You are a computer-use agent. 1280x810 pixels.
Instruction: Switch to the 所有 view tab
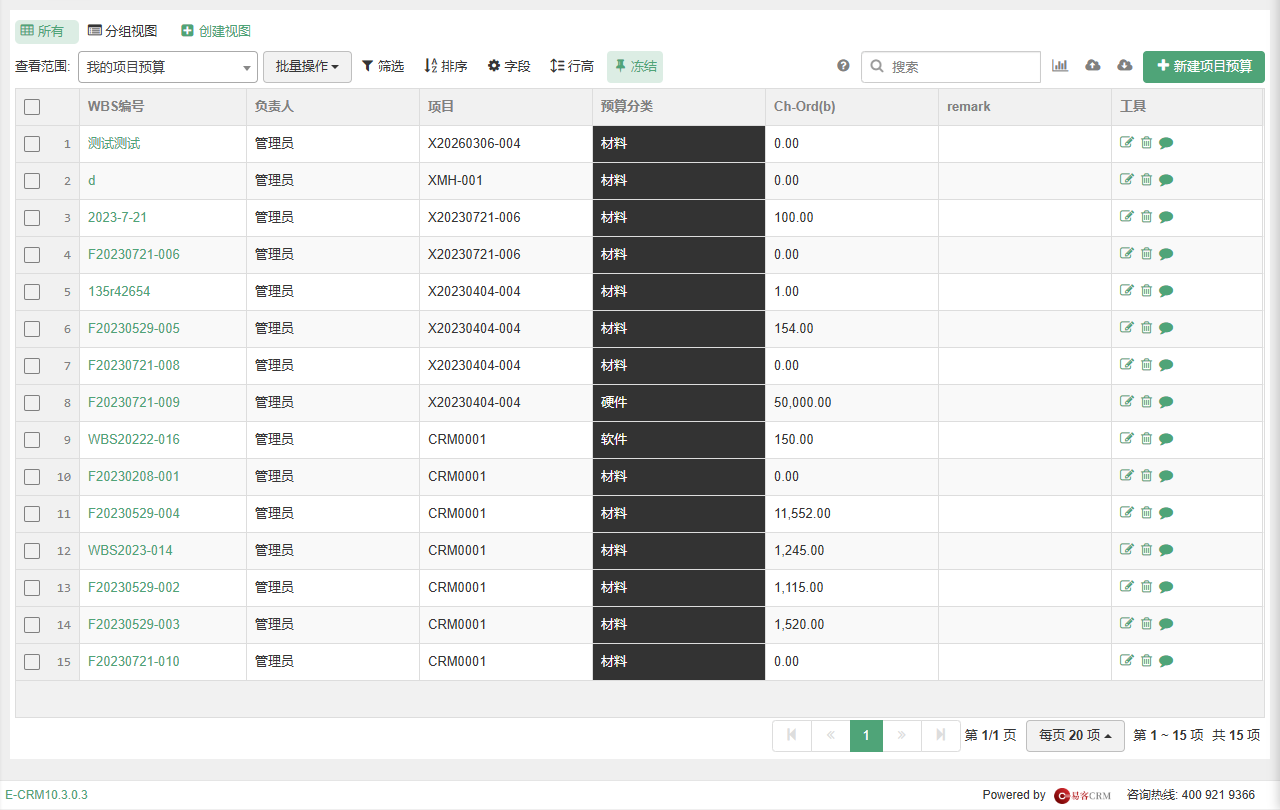point(47,31)
